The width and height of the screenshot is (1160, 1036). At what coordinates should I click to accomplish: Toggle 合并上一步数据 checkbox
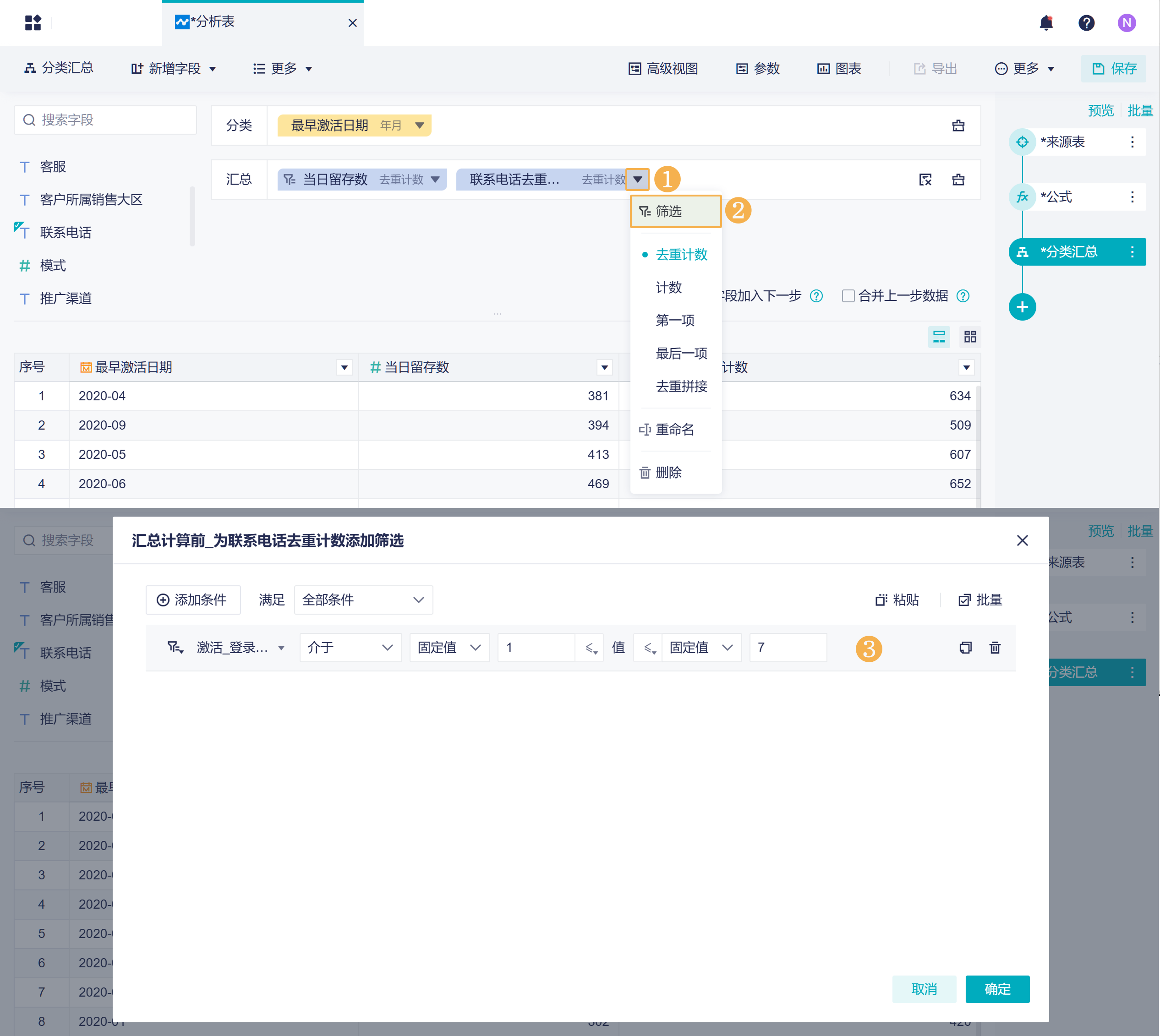tap(848, 295)
